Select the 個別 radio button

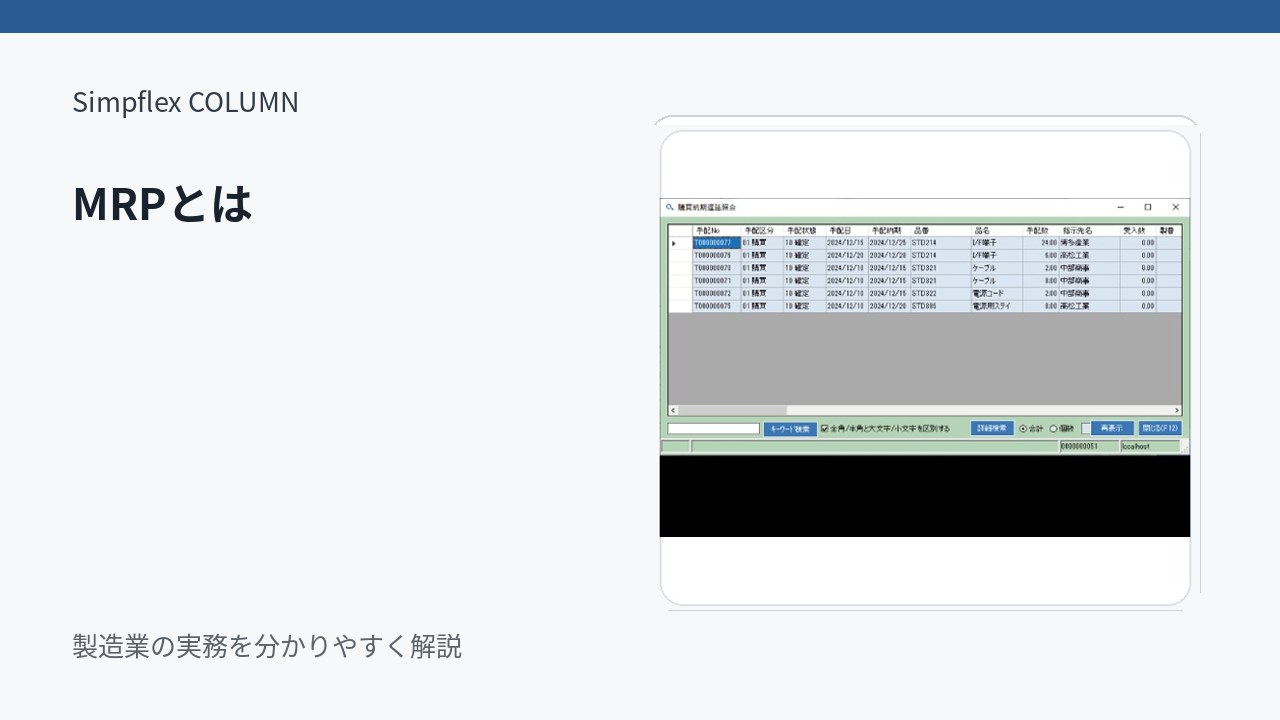1053,429
